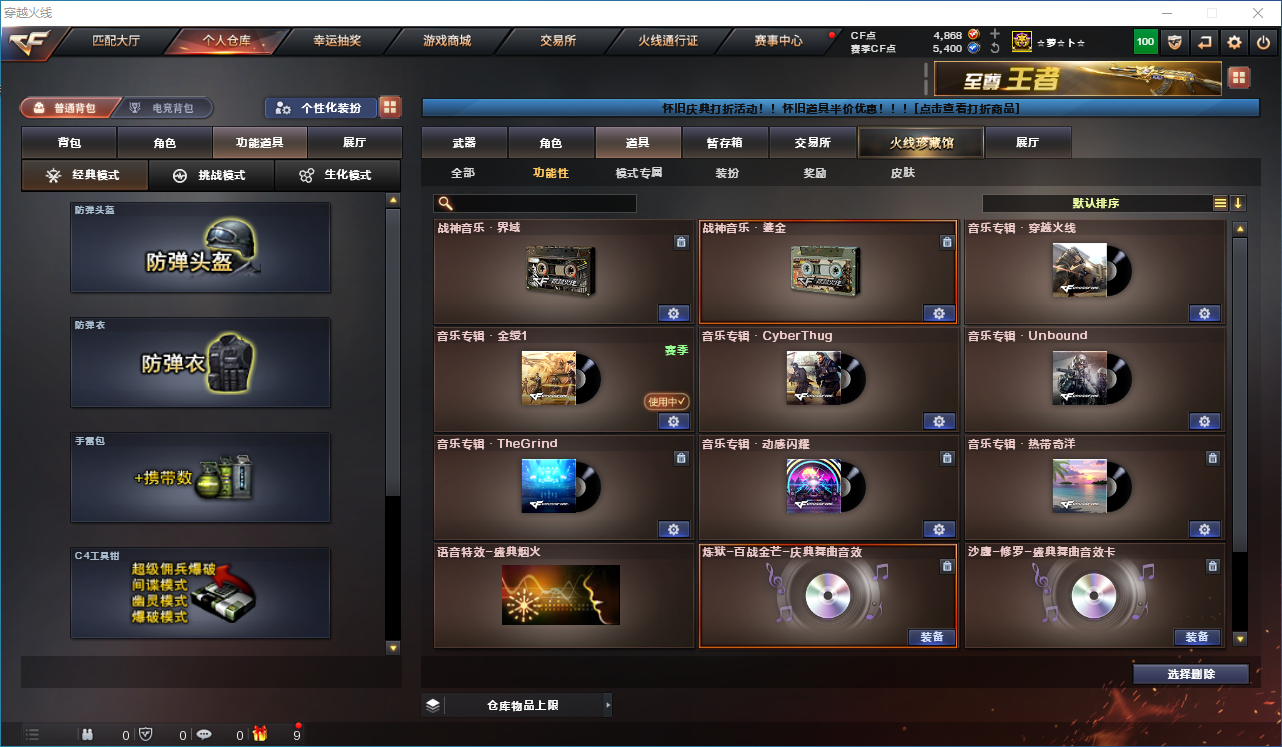Screen dimensions: 1282x747
Task: Refresh the CF points balance
Action: click(x=994, y=48)
